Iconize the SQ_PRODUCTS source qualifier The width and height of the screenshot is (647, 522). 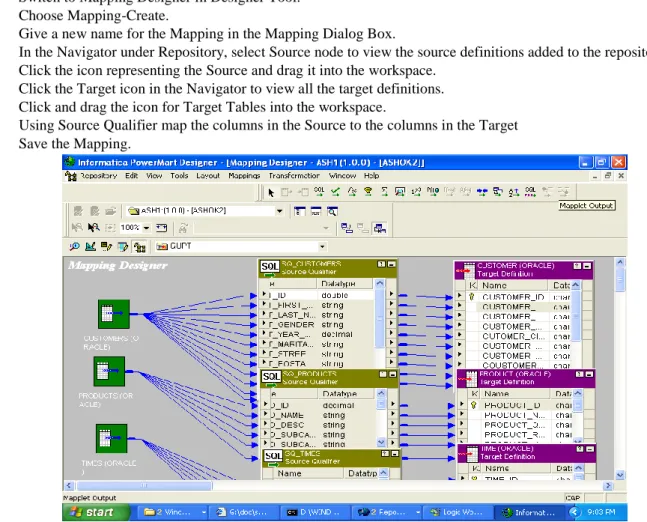coord(393,374)
